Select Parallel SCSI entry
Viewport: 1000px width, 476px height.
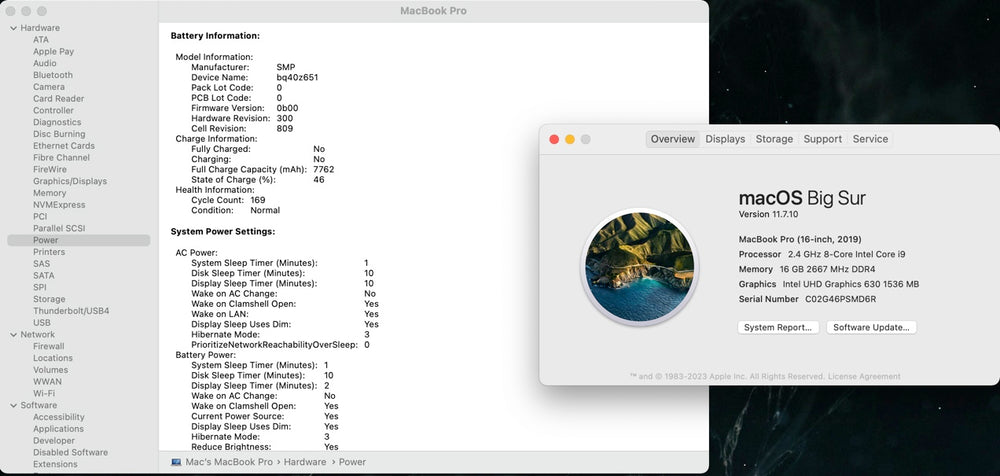(59, 228)
